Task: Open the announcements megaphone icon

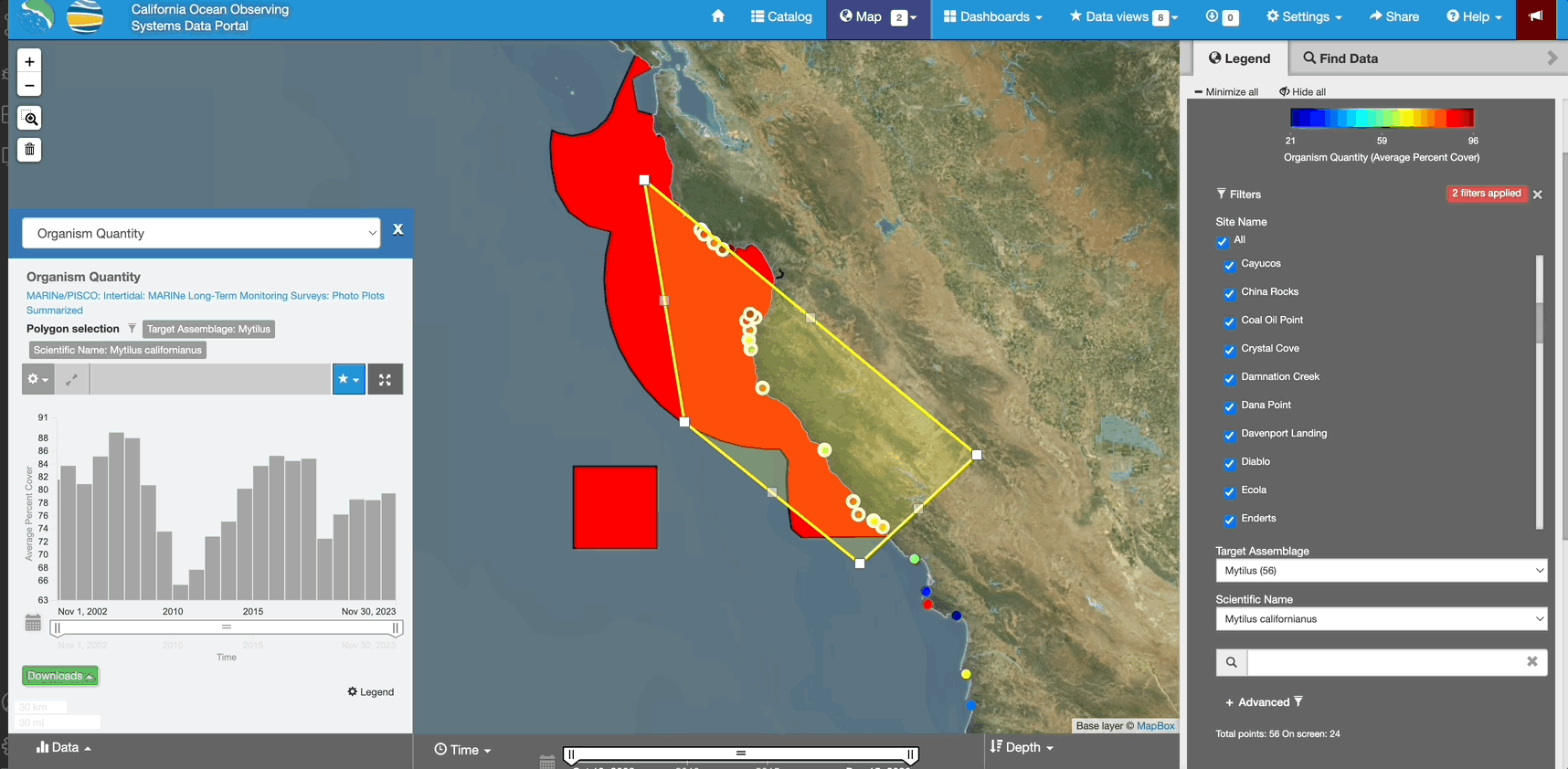Action: 1536,16
